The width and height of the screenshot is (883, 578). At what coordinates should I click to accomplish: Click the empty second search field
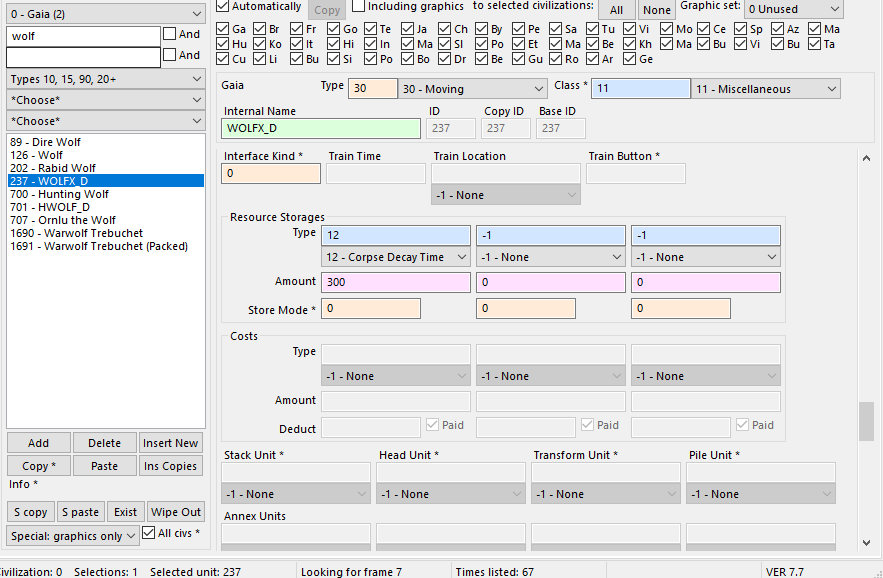click(83, 57)
